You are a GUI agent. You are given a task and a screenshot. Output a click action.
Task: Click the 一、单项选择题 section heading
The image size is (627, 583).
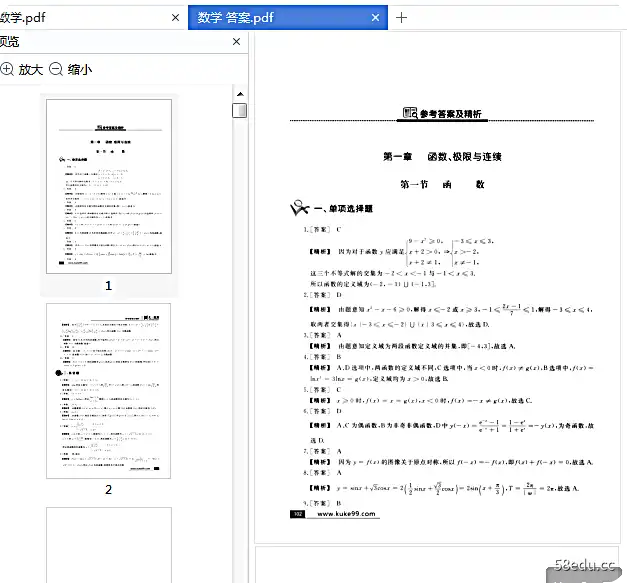(x=343, y=209)
